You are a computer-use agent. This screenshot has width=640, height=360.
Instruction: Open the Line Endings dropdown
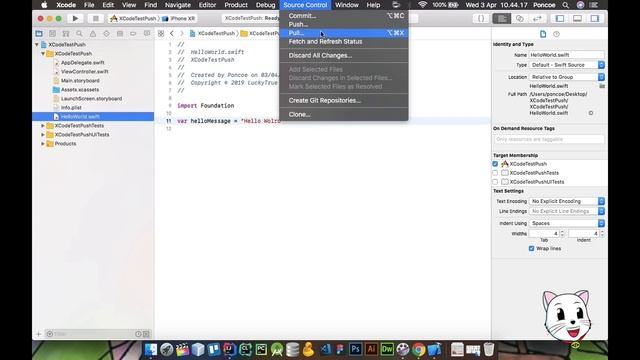click(x=567, y=211)
